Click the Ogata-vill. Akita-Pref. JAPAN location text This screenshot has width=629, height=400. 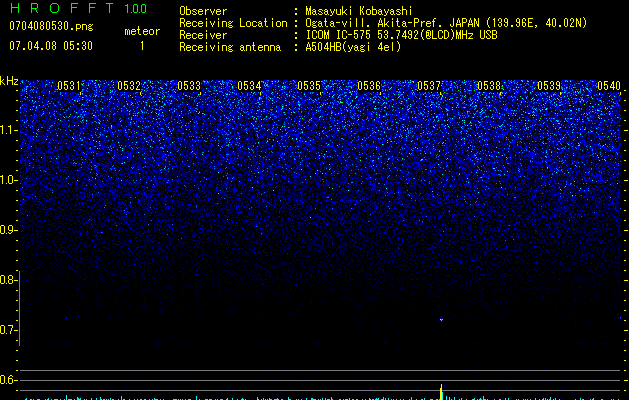tap(446, 23)
